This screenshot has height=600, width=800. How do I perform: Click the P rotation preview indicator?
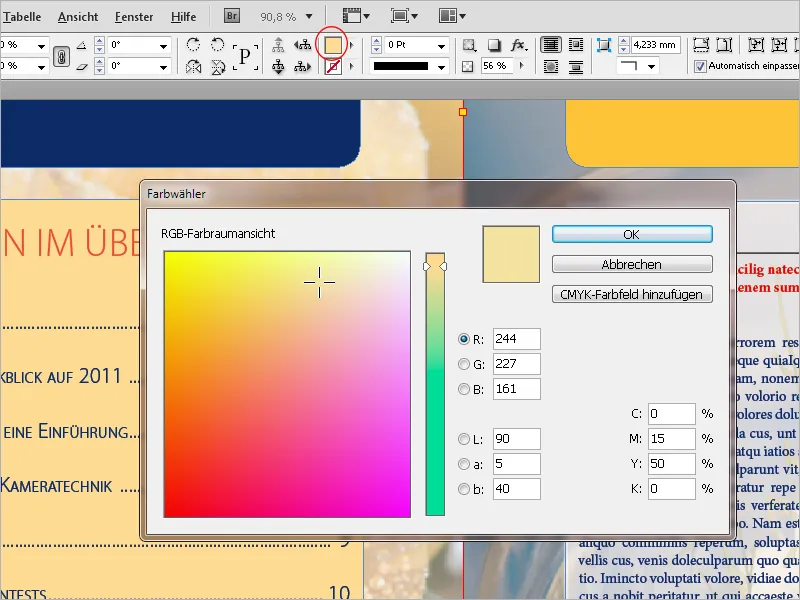[x=245, y=56]
